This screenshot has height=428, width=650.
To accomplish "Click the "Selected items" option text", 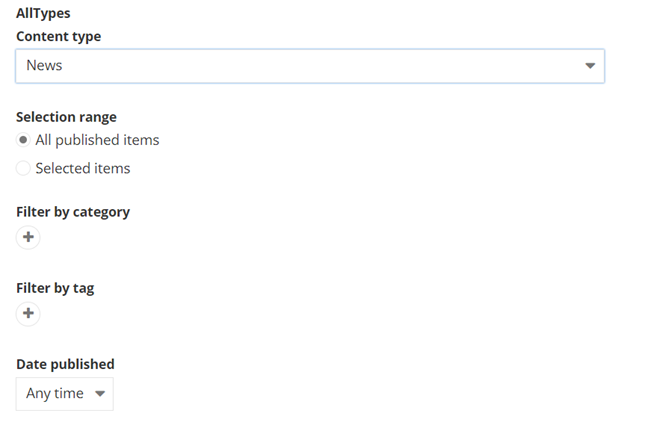I will [x=83, y=168].
